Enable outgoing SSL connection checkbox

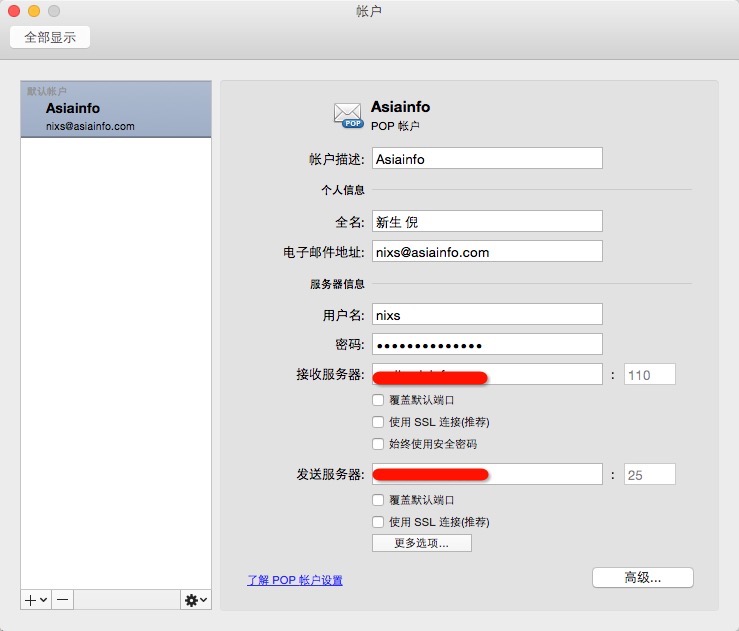378,522
